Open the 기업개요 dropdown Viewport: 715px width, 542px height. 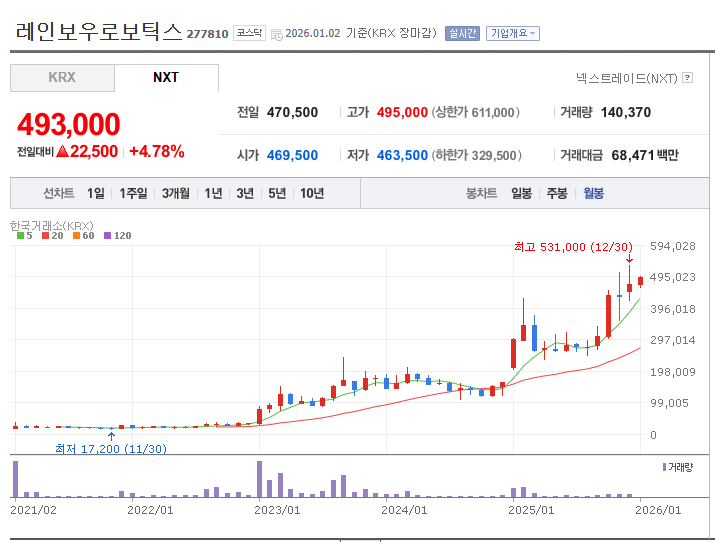pos(513,33)
